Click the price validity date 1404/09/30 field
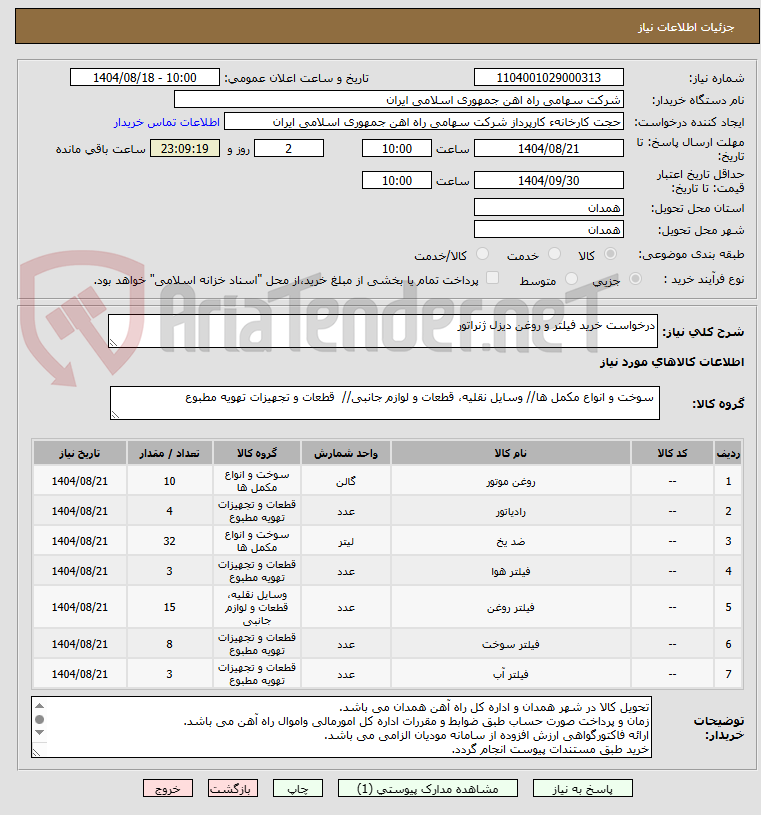 [548, 180]
